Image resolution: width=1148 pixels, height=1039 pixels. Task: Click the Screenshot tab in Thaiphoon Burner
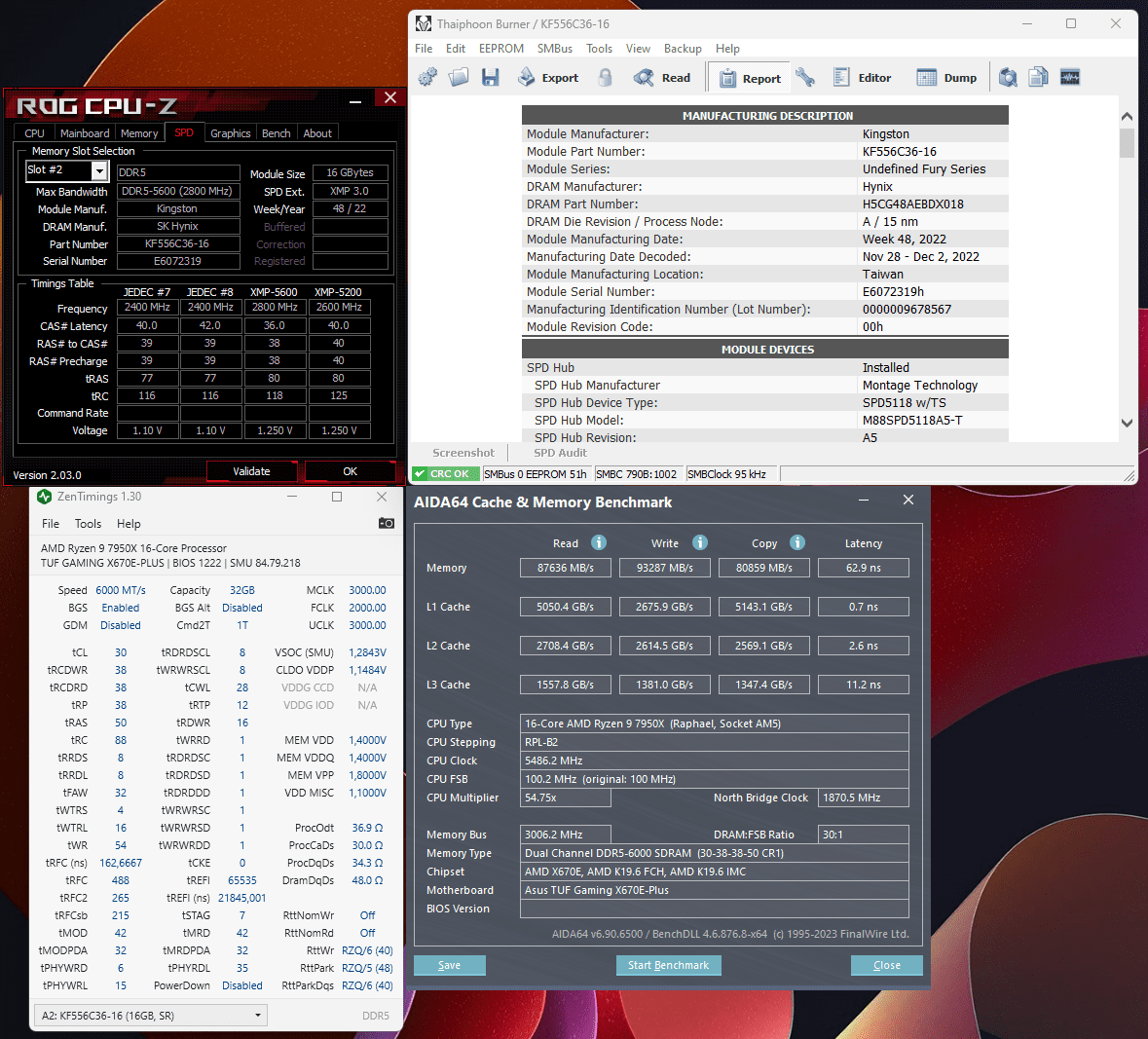[x=463, y=453]
